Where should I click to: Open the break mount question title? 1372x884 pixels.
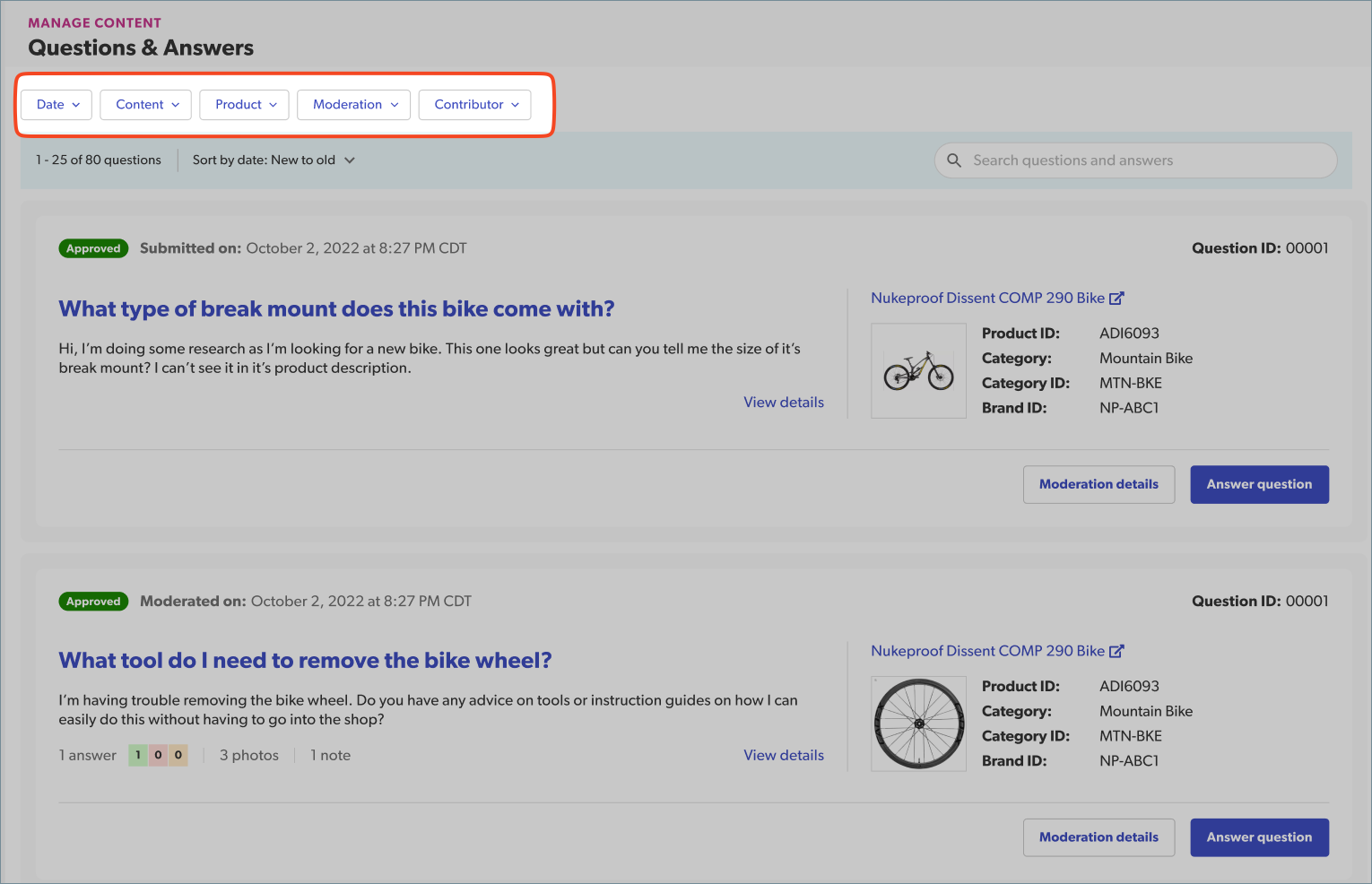[x=336, y=309]
